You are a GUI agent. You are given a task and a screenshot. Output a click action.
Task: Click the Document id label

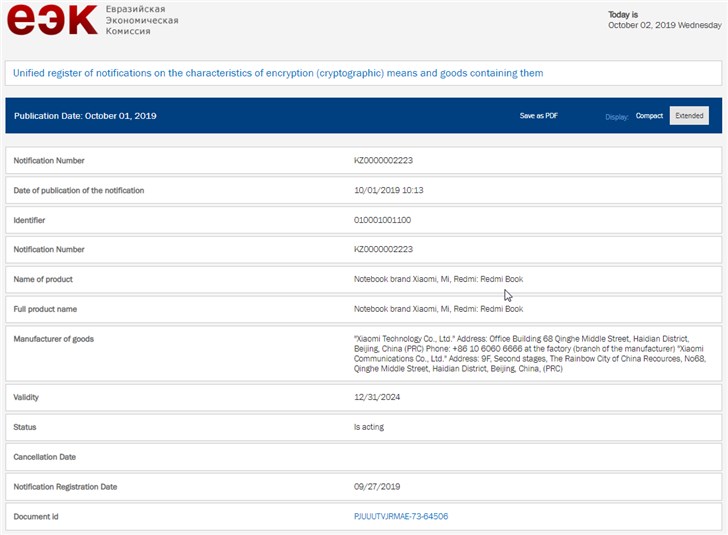pos(36,516)
